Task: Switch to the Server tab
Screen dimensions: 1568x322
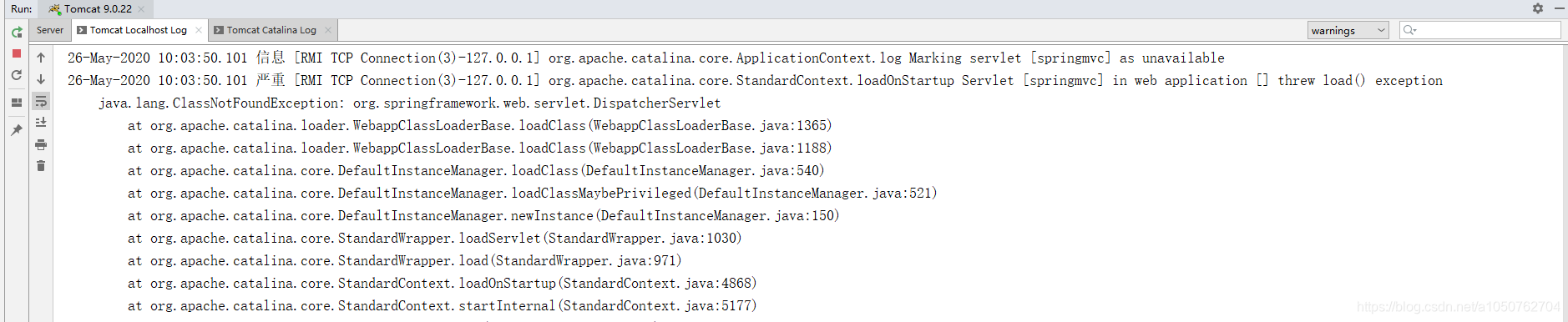Action: pos(50,30)
